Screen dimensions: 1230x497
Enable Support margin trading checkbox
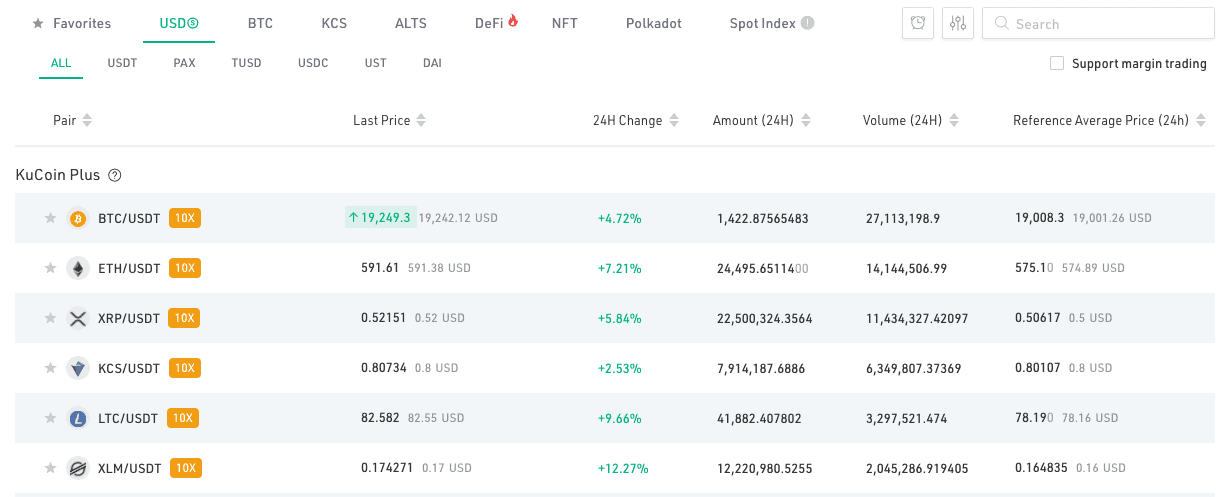1057,63
